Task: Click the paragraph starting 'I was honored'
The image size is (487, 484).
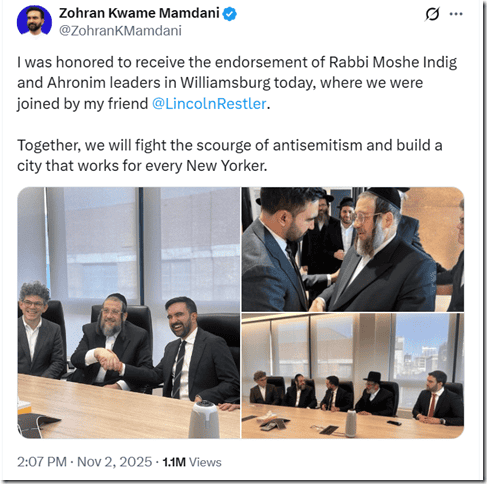Action: pos(237,83)
